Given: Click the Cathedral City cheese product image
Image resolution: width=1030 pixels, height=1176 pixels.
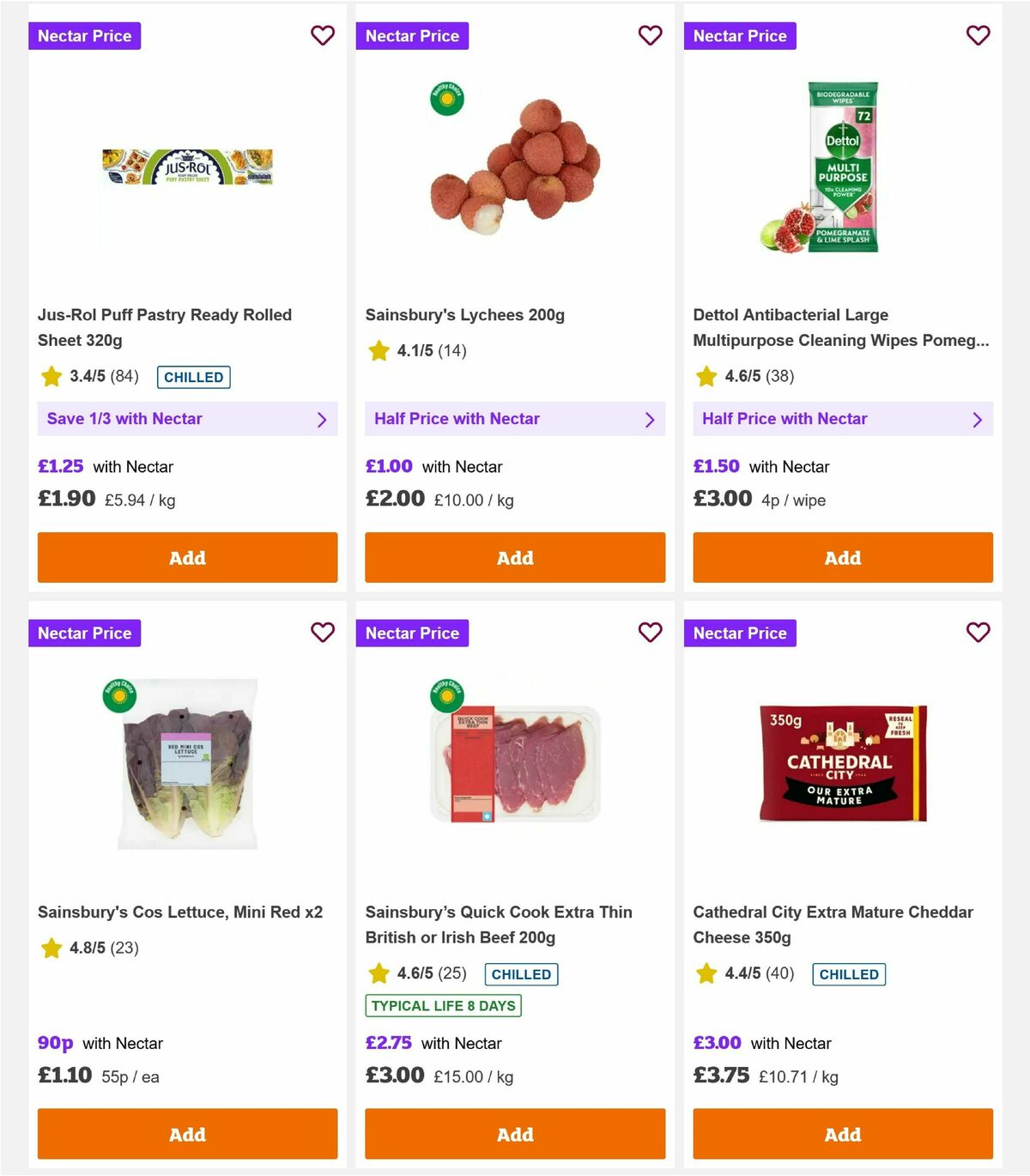Looking at the screenshot, I should click(x=842, y=763).
